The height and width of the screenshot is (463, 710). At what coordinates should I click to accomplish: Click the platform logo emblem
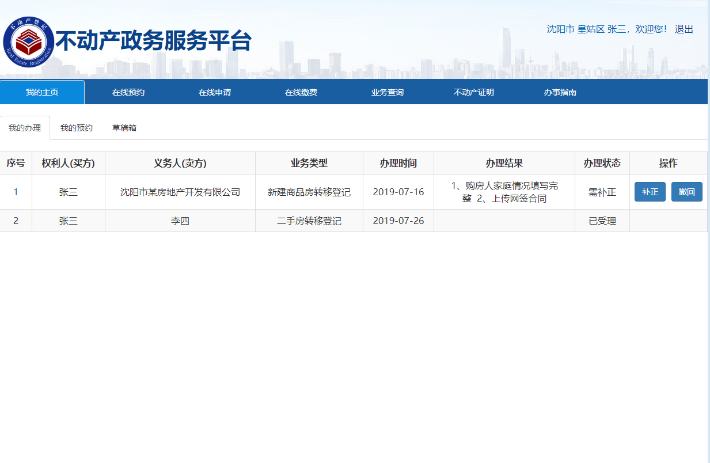(28, 40)
